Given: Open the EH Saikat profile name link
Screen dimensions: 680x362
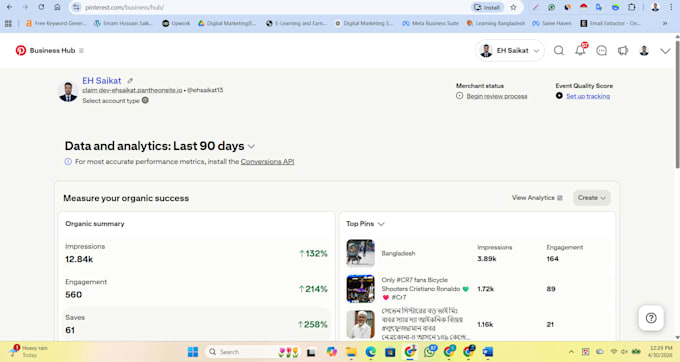Looking at the screenshot, I should coord(102,81).
